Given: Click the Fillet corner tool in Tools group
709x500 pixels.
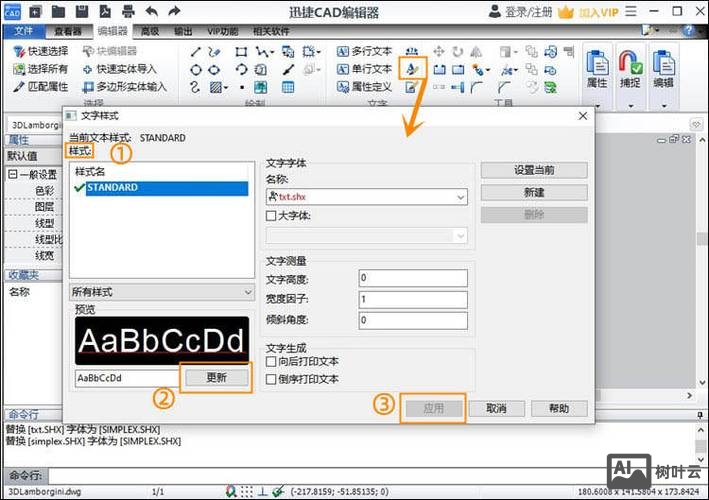Looking at the screenshot, I should pos(477,87).
